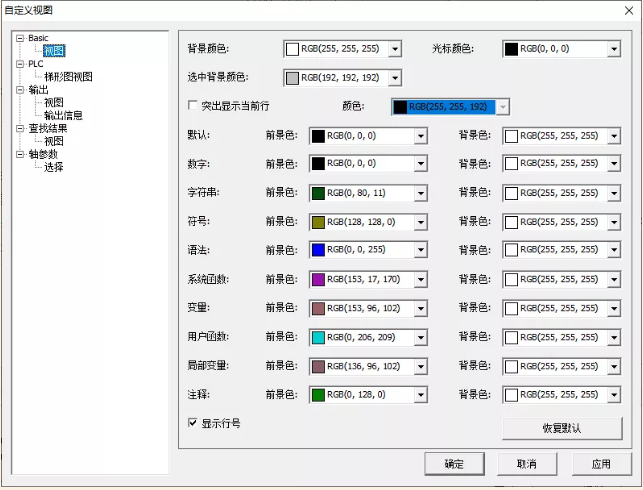
Task: Click the 应用 button
Action: coord(601,464)
